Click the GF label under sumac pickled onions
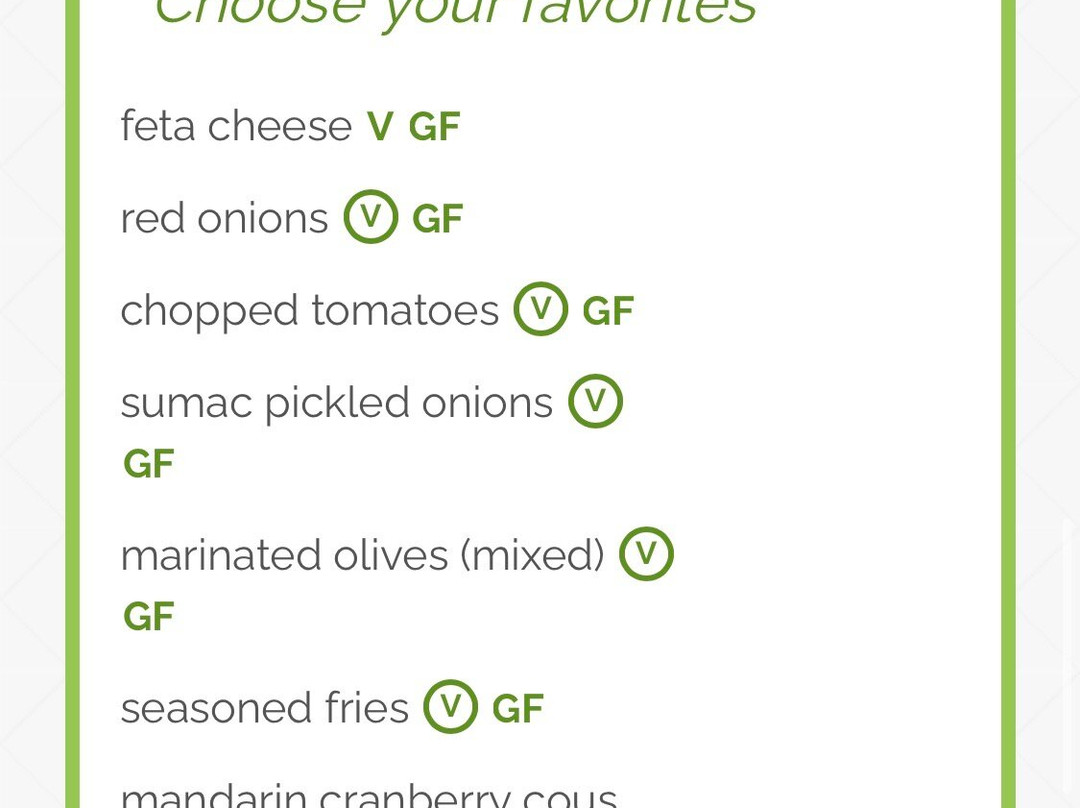This screenshot has height=808, width=1080. pyautogui.click(x=149, y=464)
